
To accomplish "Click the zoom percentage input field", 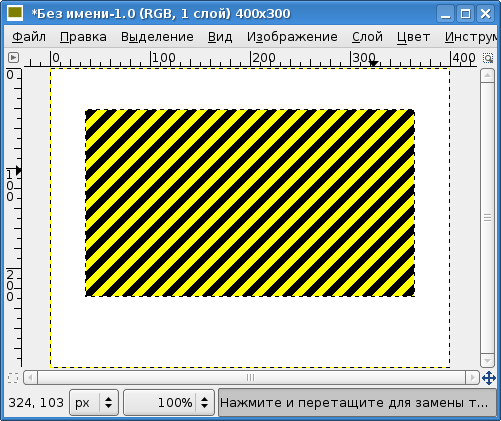I will [160, 402].
